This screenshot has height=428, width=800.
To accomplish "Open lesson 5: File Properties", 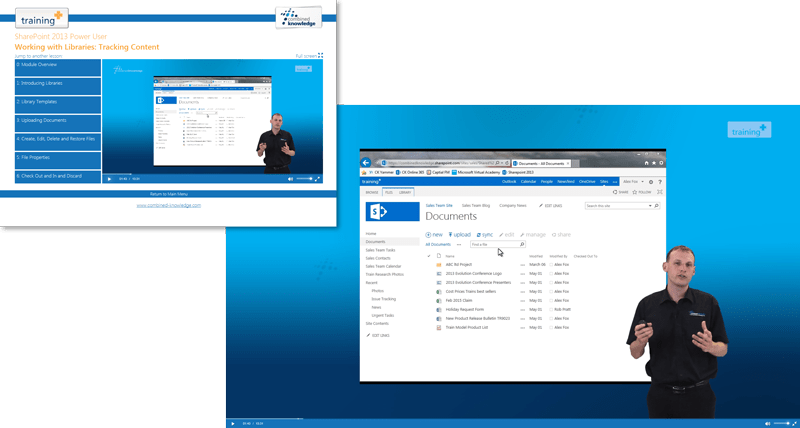I will [58, 160].
